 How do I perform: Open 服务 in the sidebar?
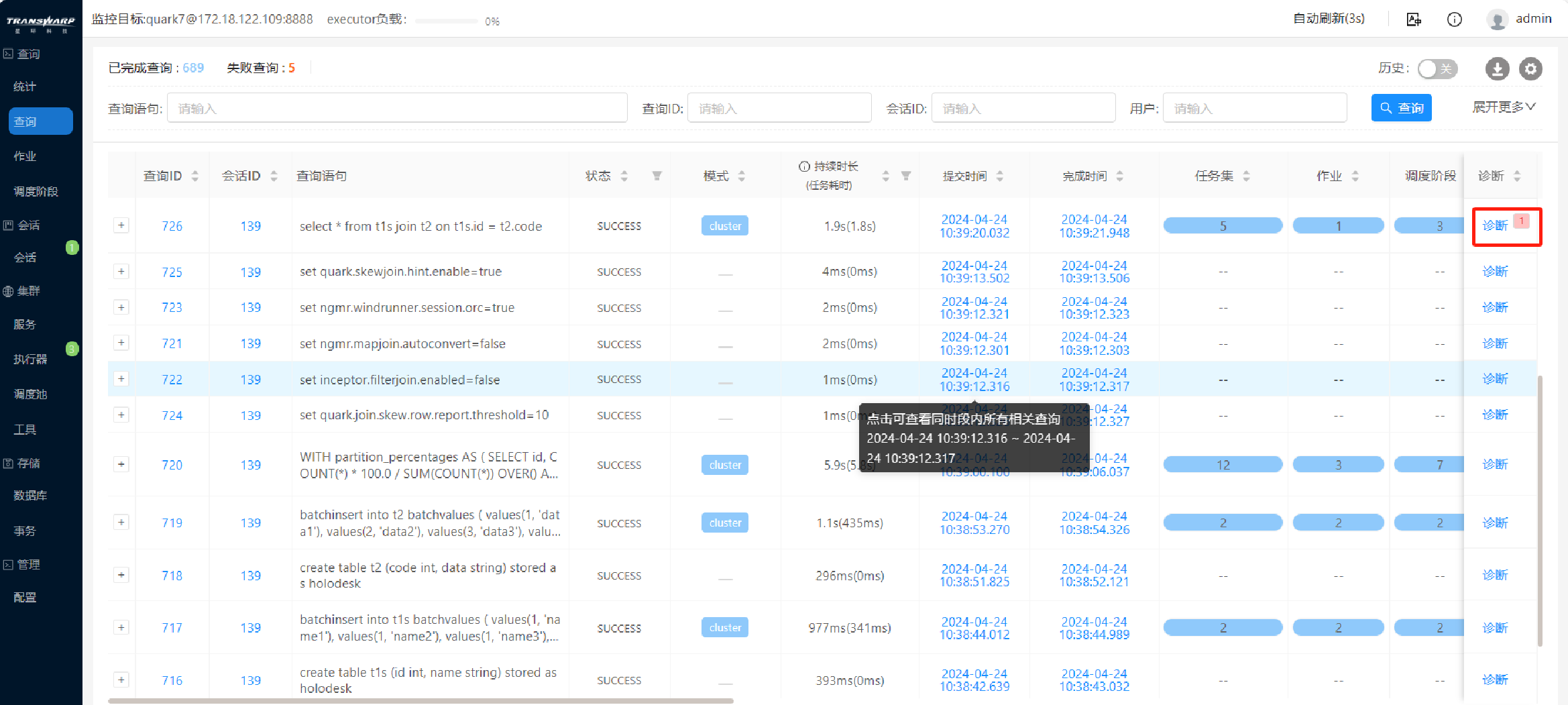click(25, 325)
